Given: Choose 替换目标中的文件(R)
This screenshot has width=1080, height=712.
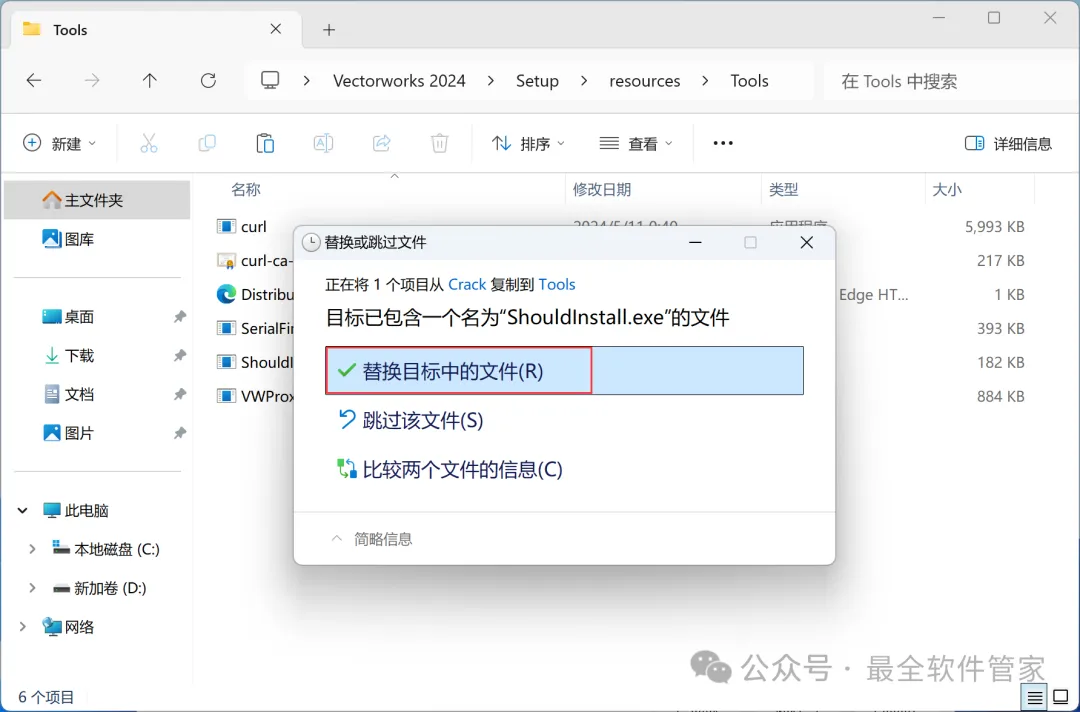Looking at the screenshot, I should click(x=564, y=370).
